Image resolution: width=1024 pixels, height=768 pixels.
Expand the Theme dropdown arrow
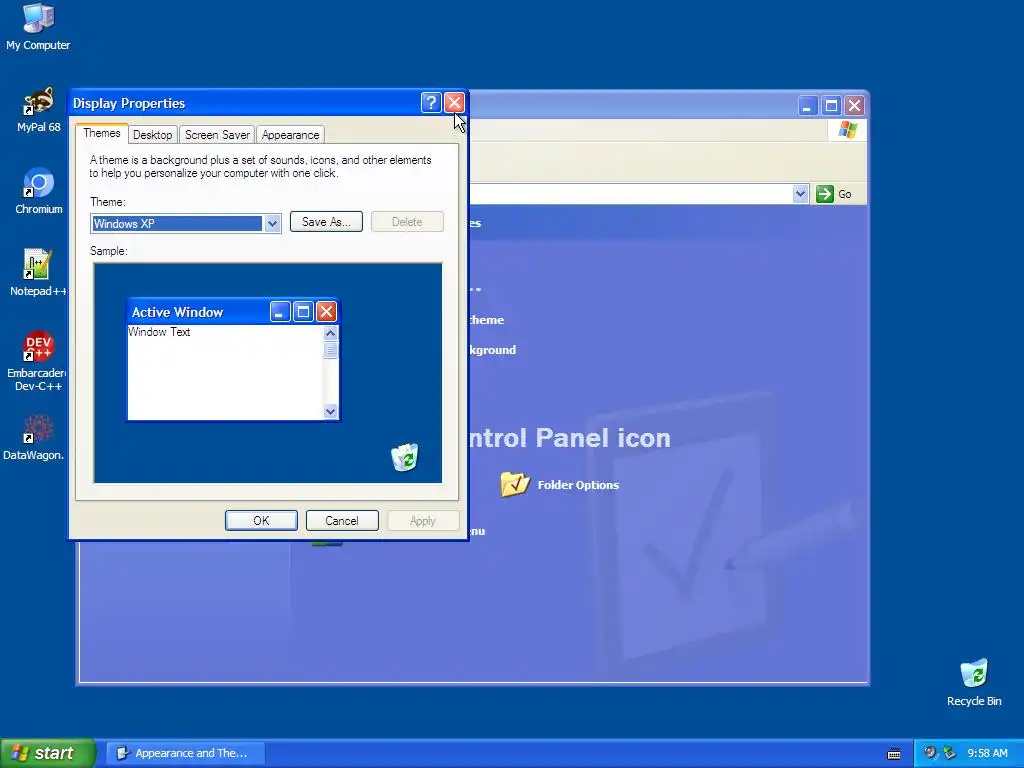[272, 223]
